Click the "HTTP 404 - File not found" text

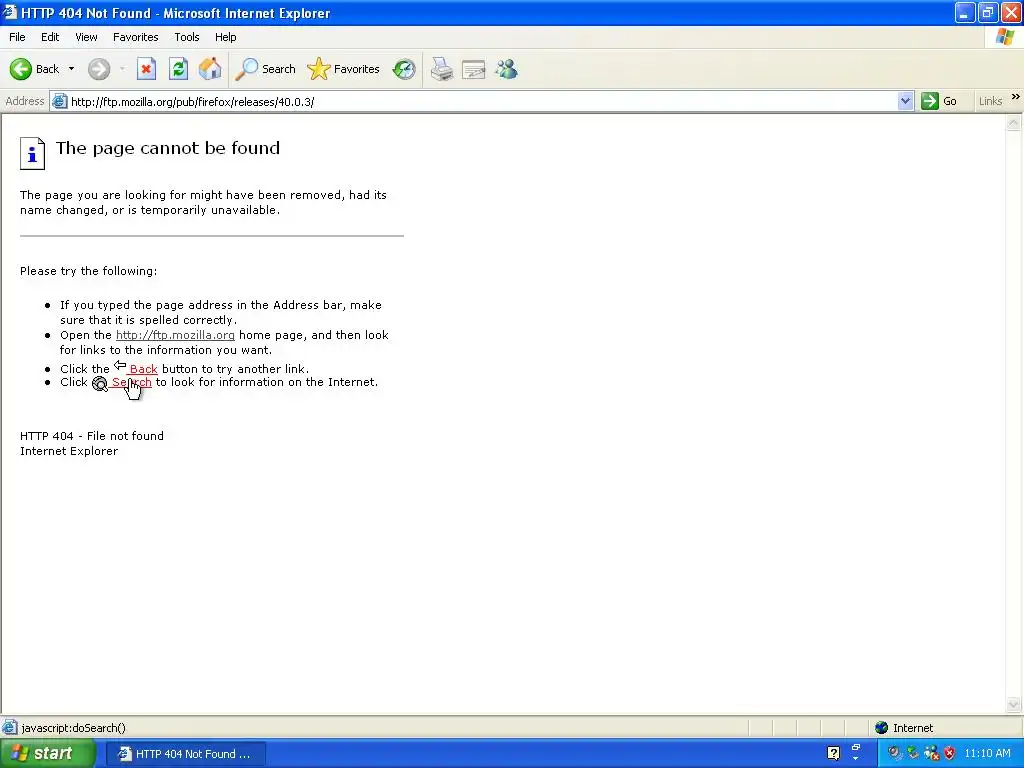tap(91, 436)
